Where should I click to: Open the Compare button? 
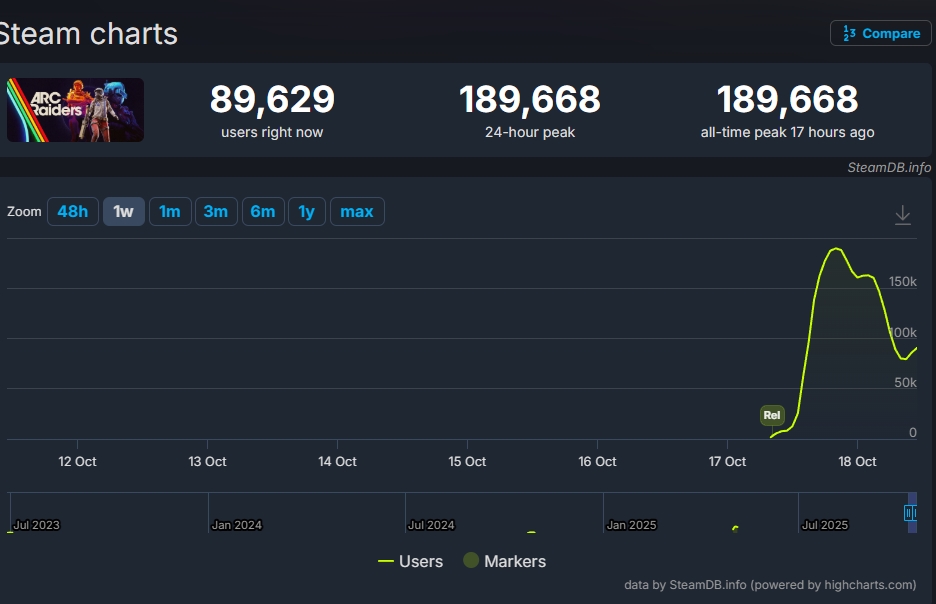tap(880, 33)
